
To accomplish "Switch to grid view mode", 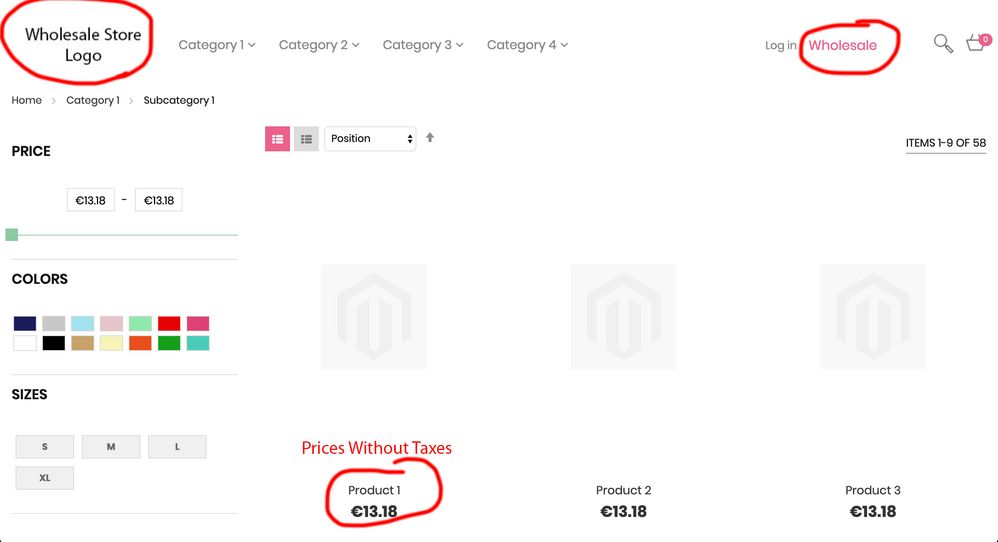I will pyautogui.click(x=277, y=139).
